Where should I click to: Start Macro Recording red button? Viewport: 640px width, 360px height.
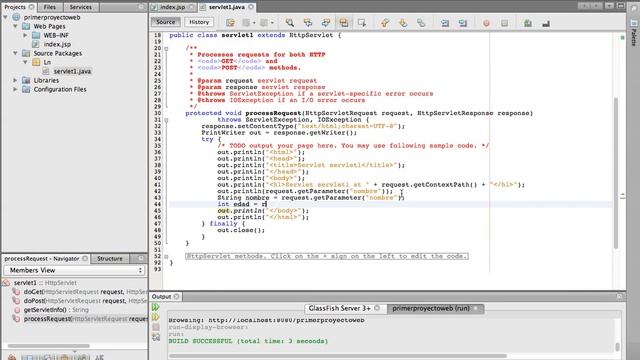click(486, 23)
